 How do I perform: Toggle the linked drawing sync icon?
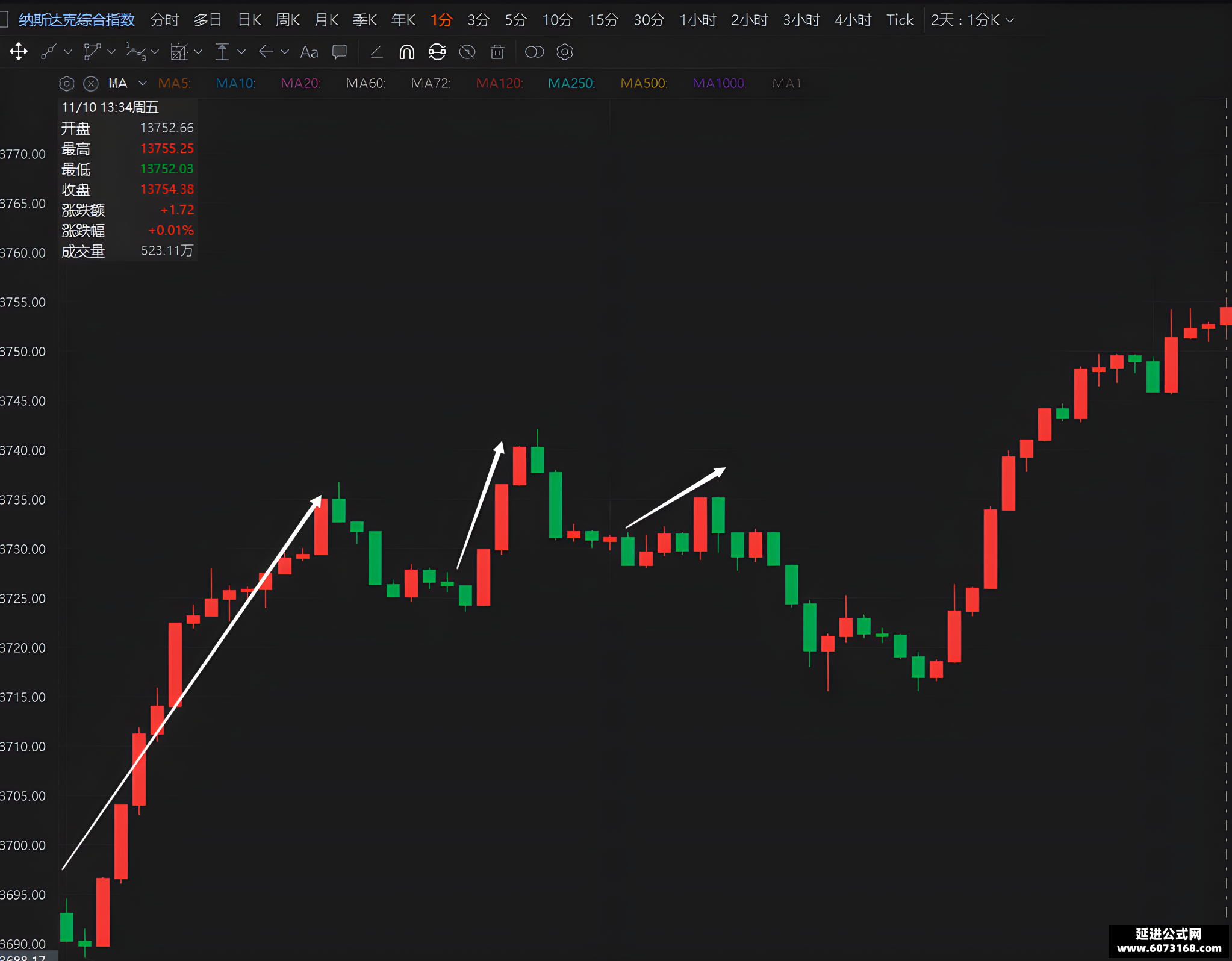(x=437, y=52)
